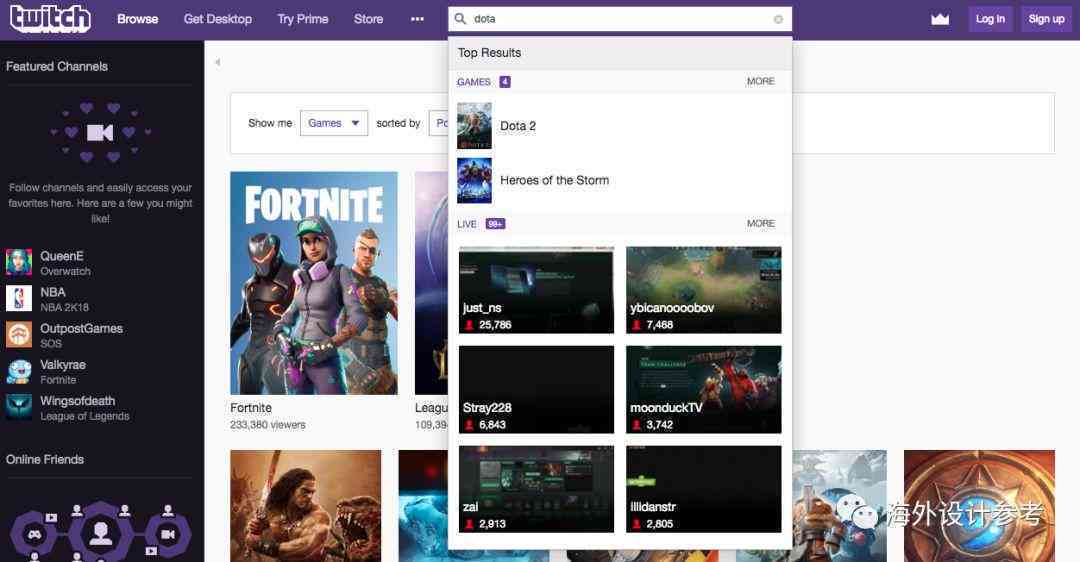Show MORE results in the Live section
The width and height of the screenshot is (1080, 562).
(760, 224)
